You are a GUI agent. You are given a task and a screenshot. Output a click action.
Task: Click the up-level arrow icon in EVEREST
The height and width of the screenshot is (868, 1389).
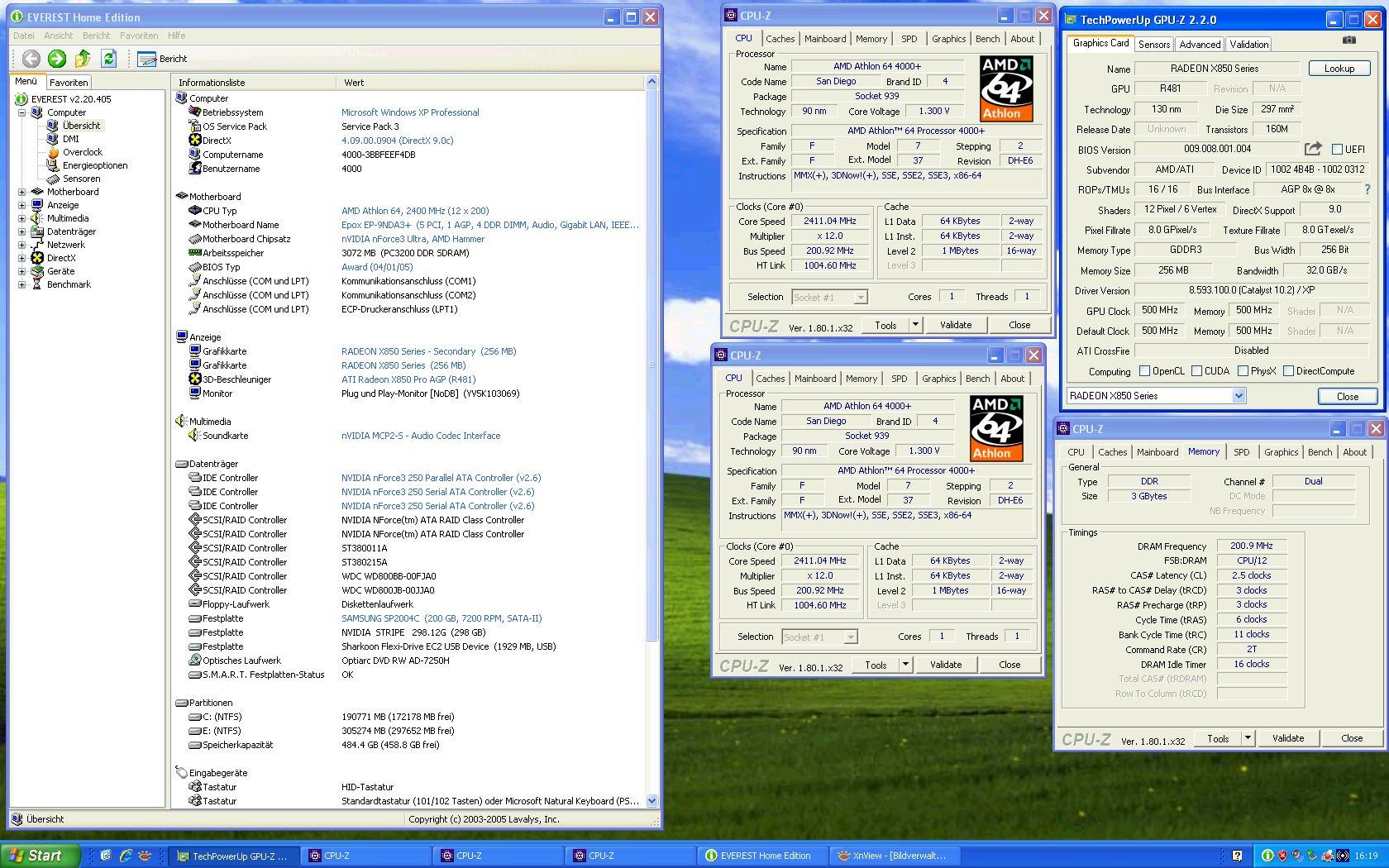(83, 58)
